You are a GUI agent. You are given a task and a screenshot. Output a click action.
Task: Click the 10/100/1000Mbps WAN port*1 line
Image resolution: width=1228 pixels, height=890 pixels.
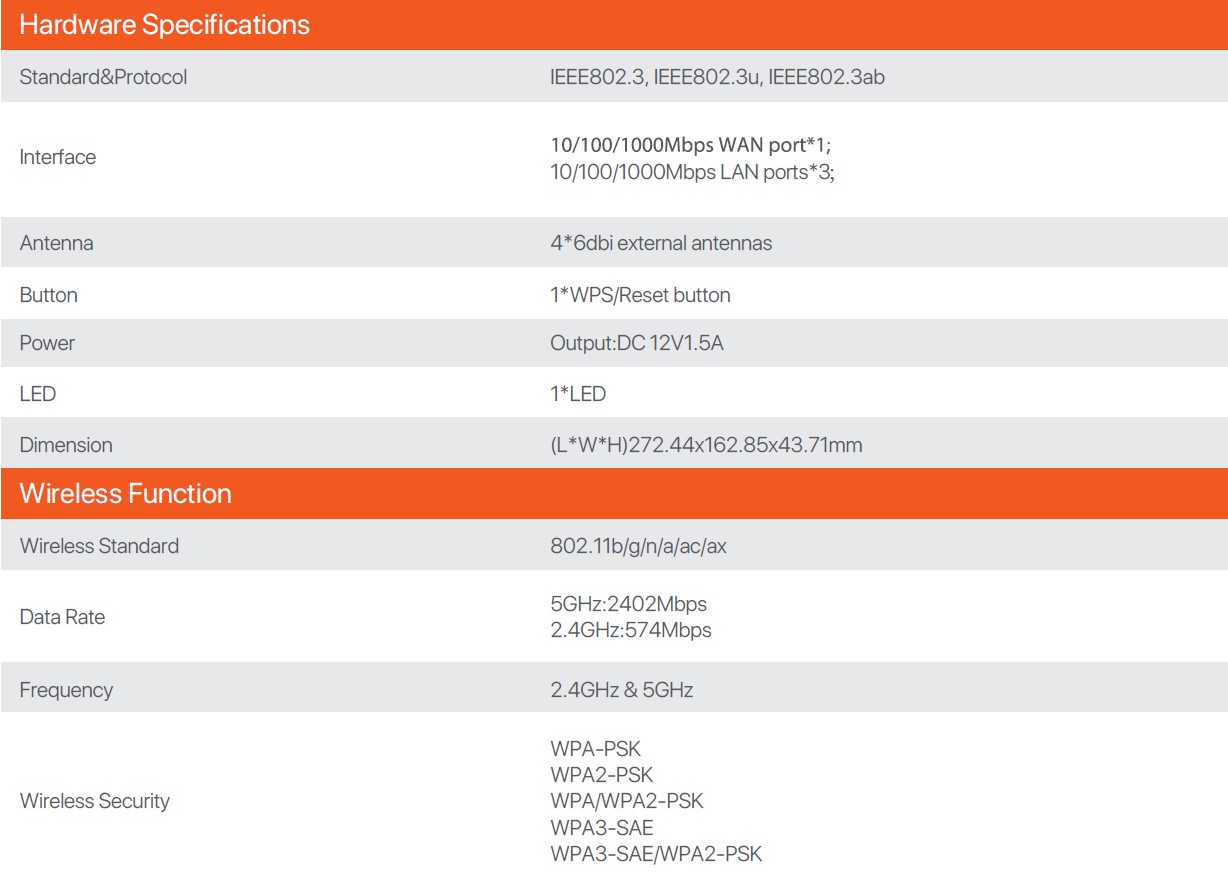pyautogui.click(x=691, y=145)
